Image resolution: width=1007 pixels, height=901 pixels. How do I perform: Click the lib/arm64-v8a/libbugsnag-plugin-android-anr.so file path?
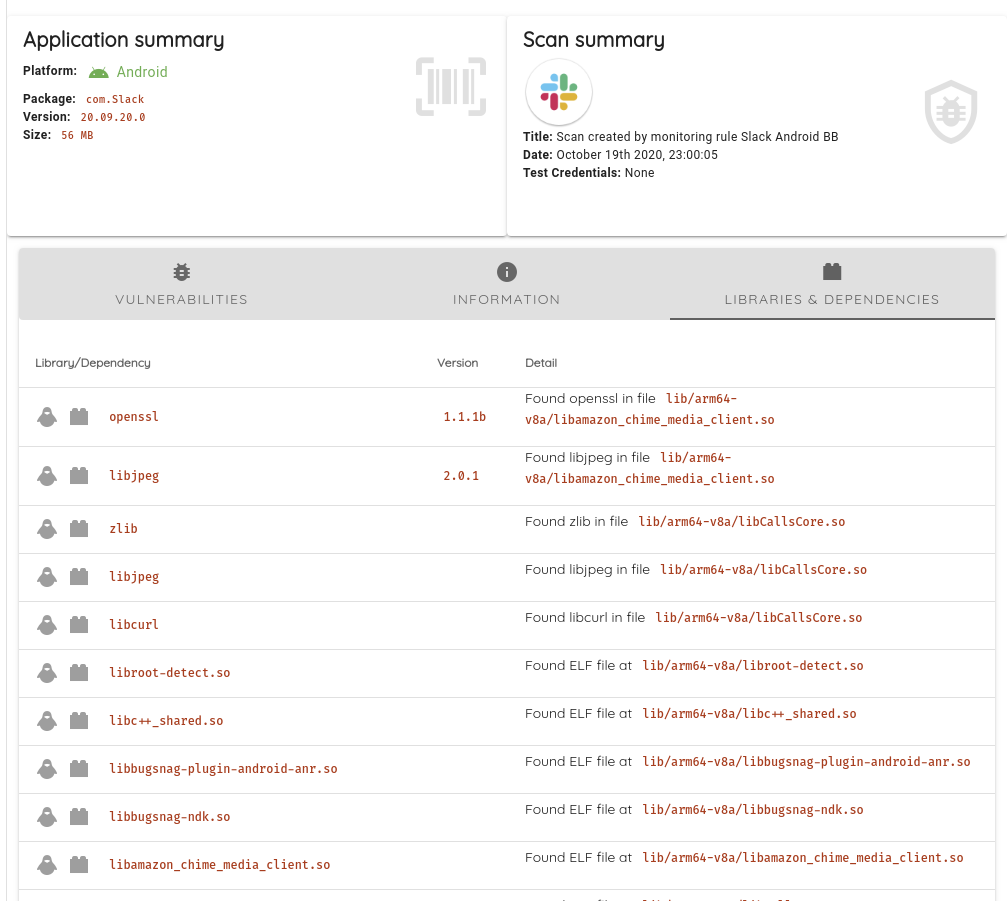[x=807, y=762]
